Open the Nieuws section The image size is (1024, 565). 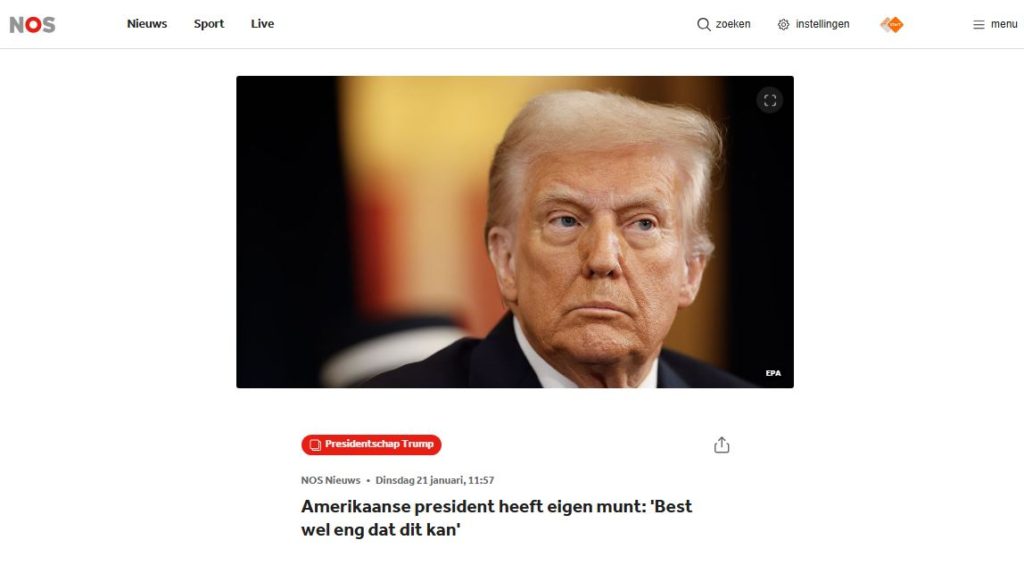(147, 24)
